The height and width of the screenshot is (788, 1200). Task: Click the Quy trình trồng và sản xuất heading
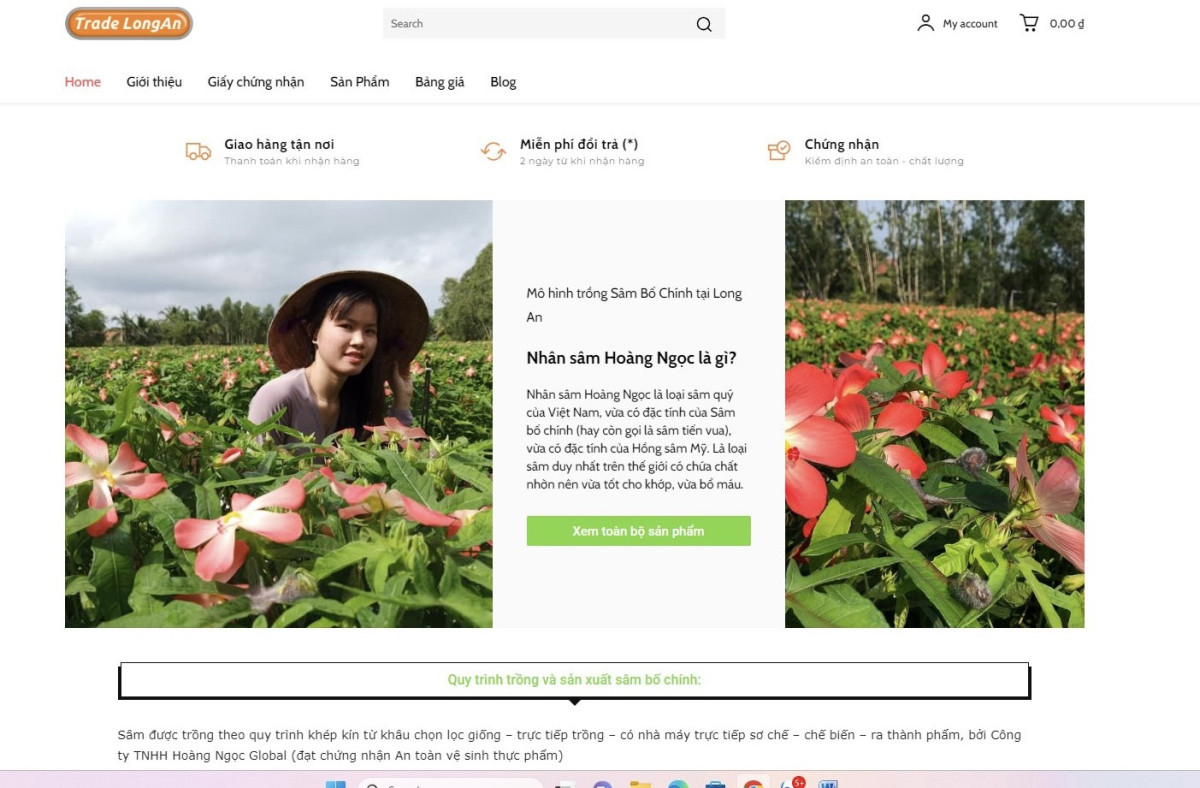574,680
